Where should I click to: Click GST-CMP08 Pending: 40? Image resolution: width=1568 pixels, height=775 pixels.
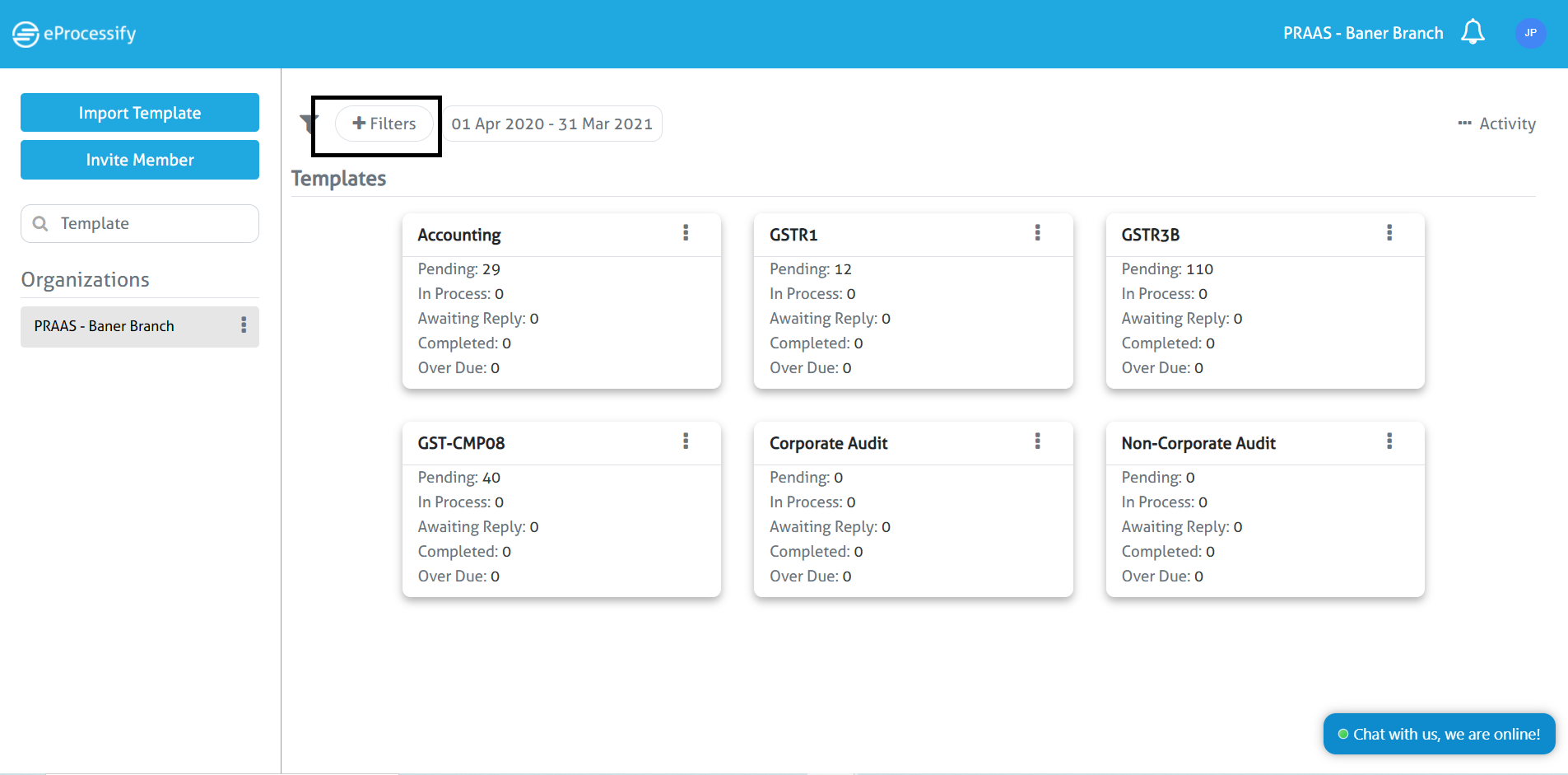tap(459, 478)
